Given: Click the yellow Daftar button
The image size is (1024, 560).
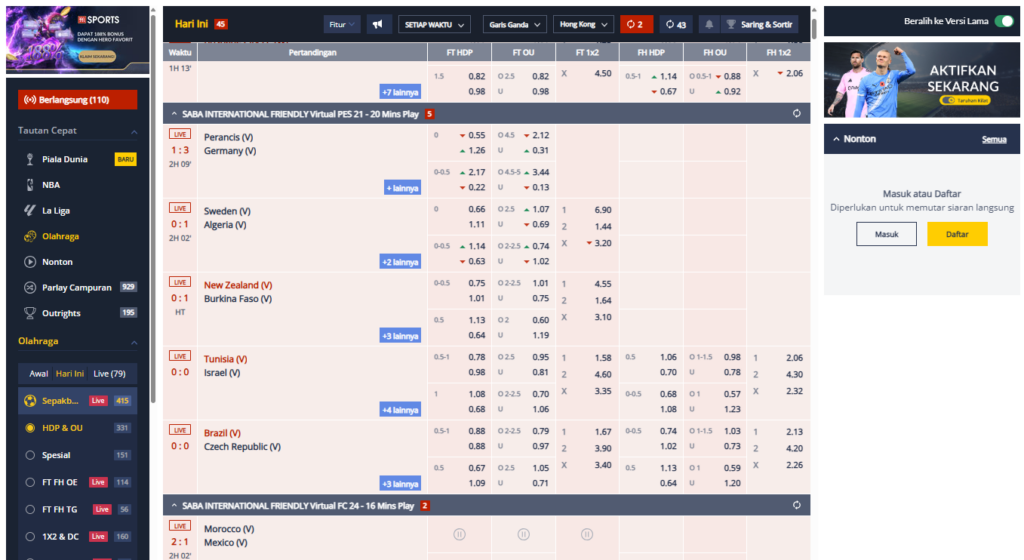Looking at the screenshot, I should tap(957, 234).
